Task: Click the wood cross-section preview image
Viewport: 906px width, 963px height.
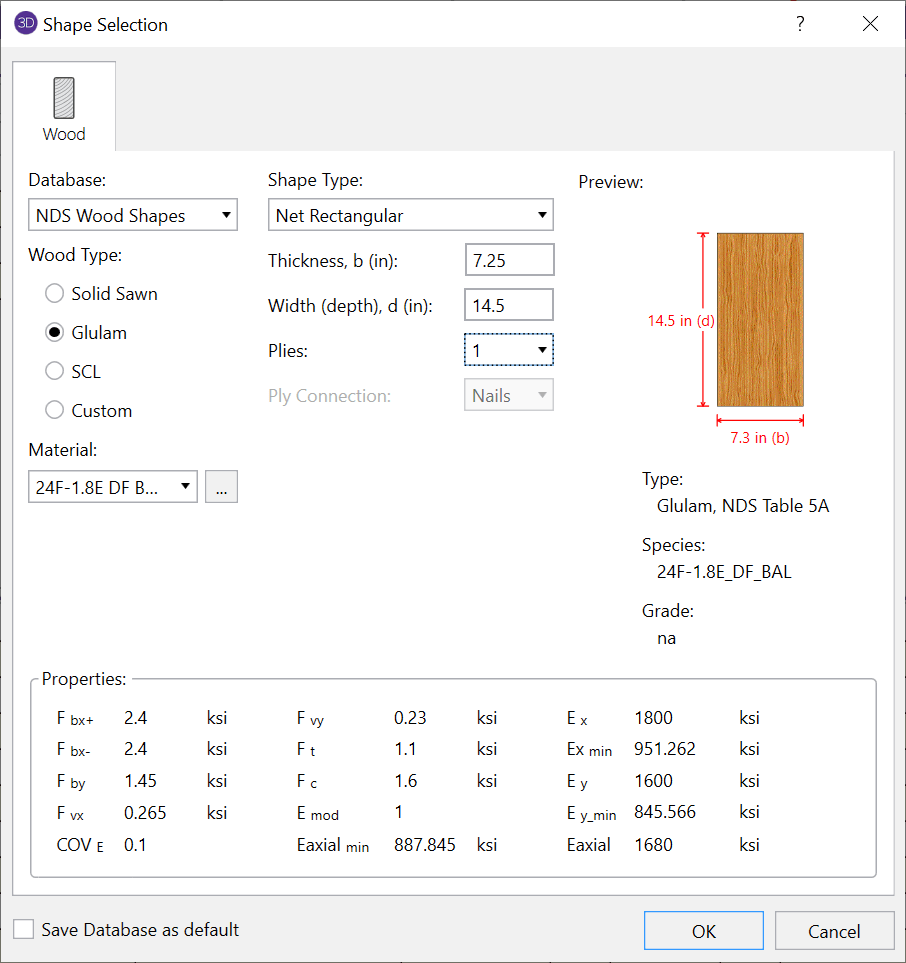Action: click(760, 319)
